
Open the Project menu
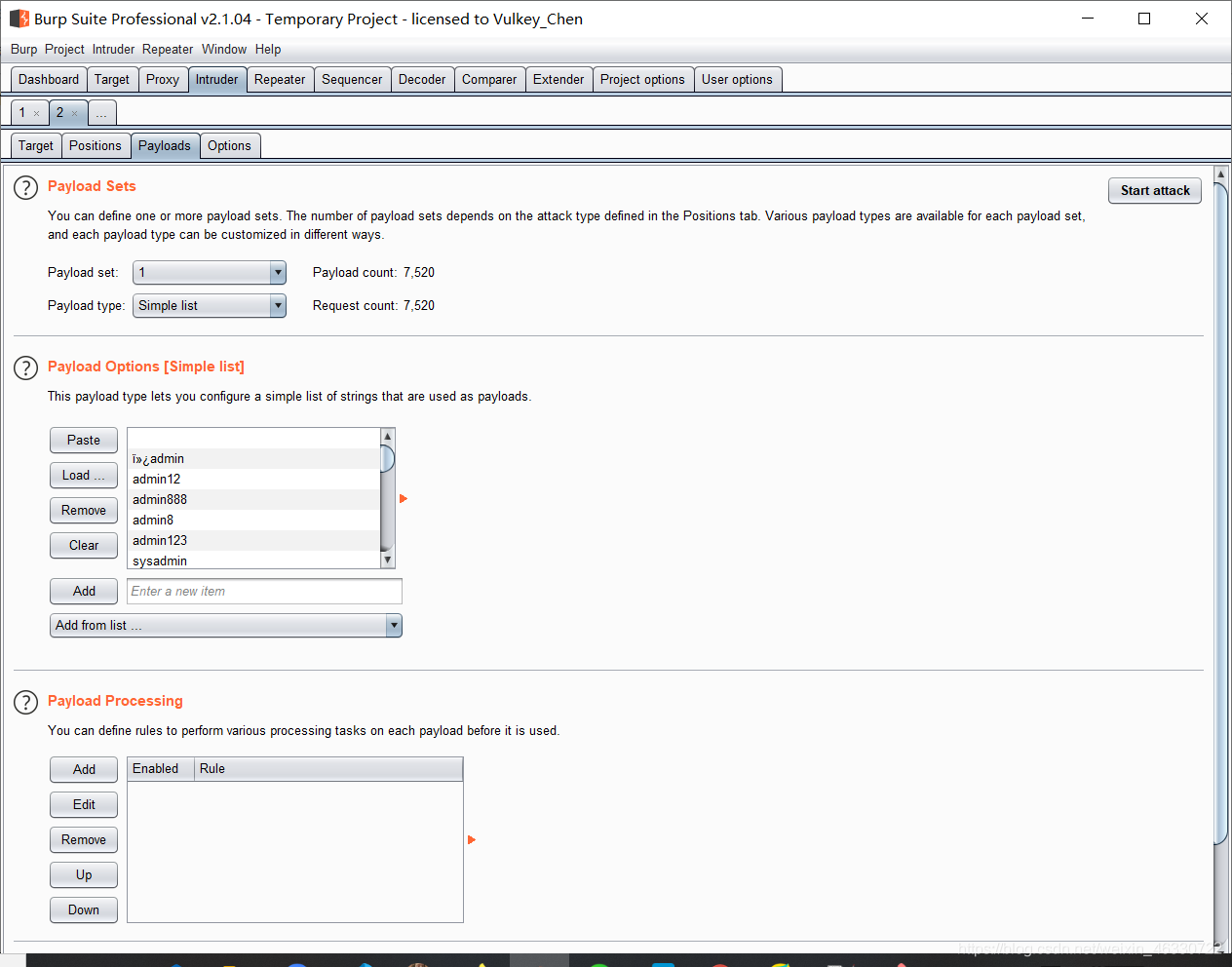pos(64,49)
